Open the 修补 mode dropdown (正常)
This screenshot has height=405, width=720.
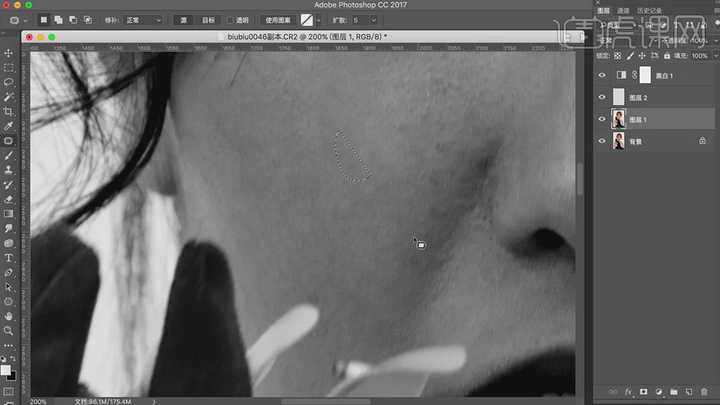[144, 20]
